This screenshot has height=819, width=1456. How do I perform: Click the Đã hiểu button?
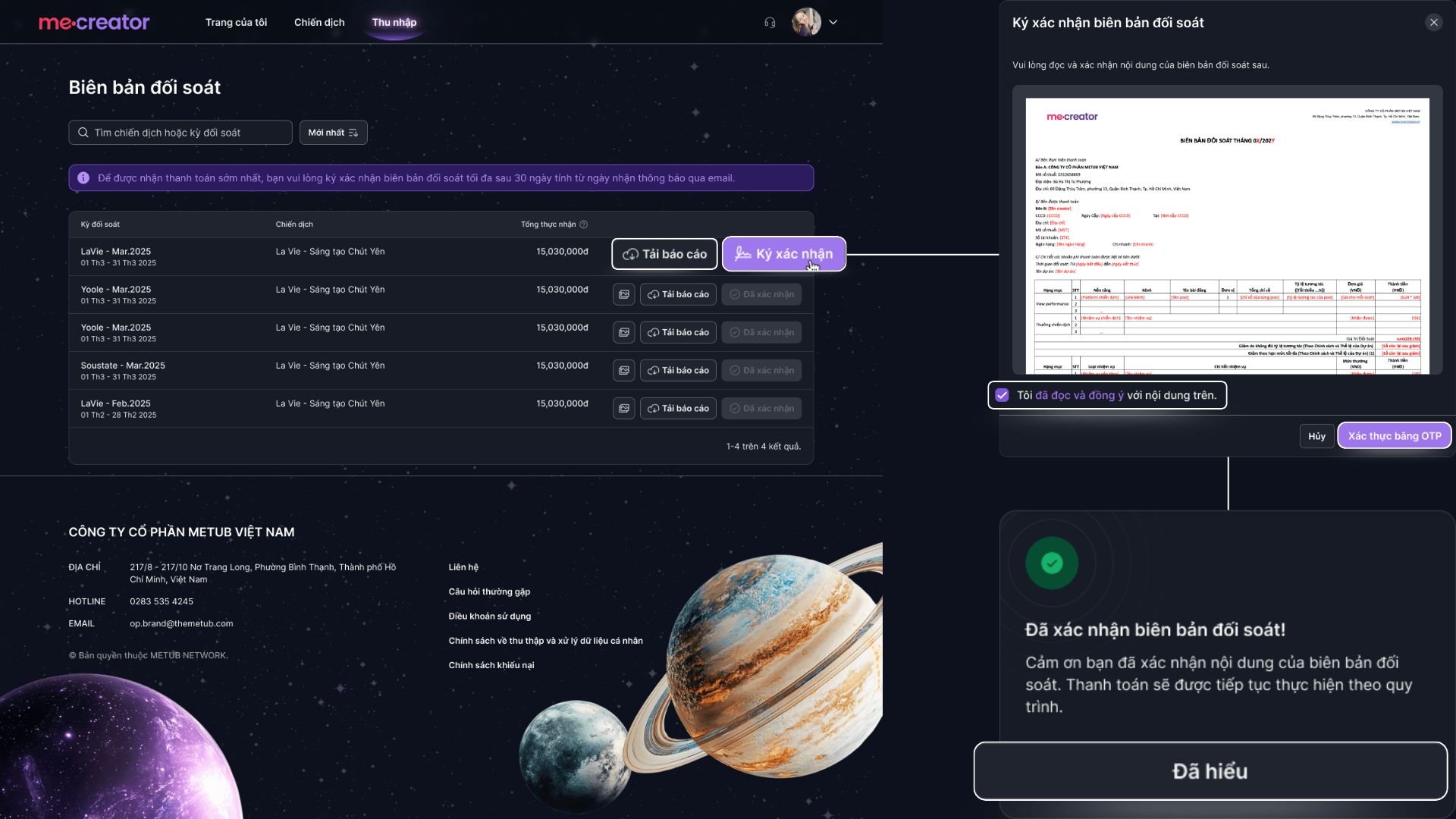pyautogui.click(x=1210, y=771)
